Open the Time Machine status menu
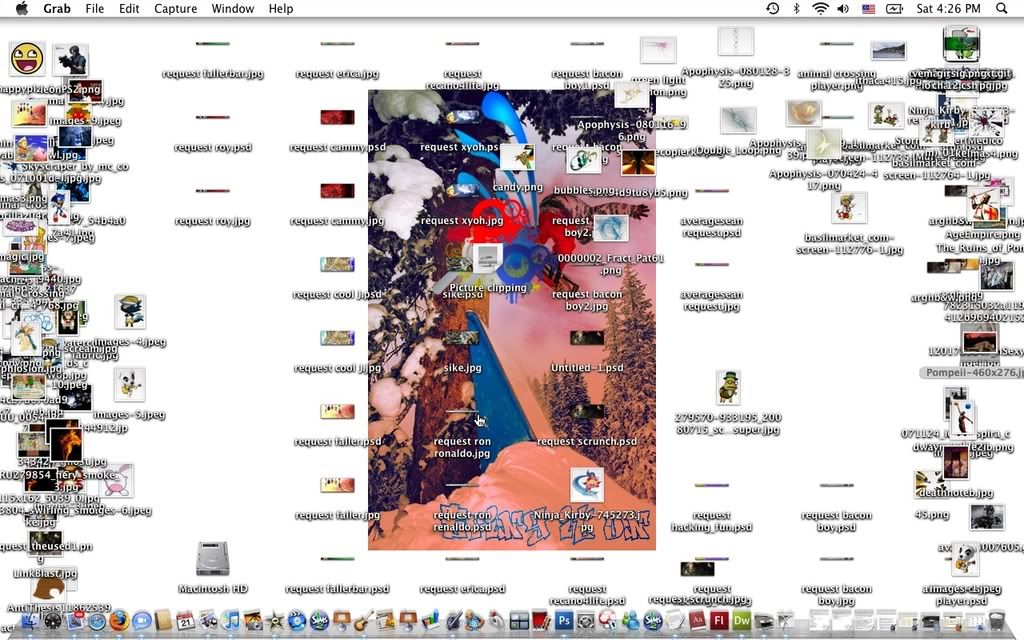Screen dimensions: 1024x640 point(773,9)
